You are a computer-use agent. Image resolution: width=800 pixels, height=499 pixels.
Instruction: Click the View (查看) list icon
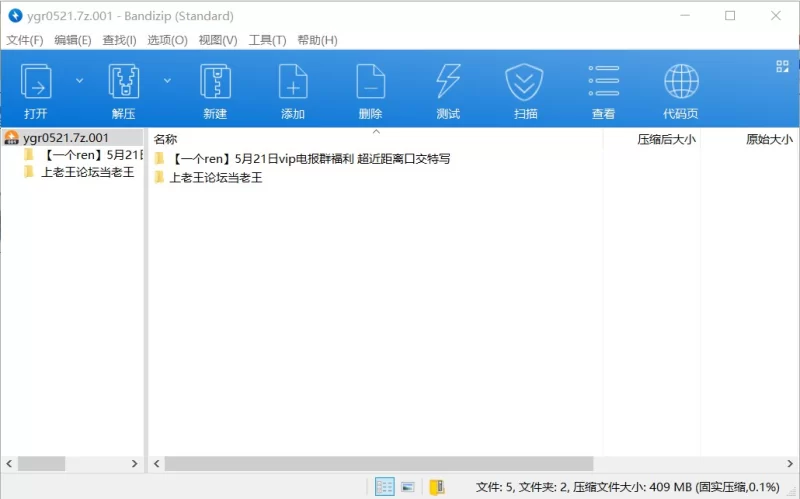(x=604, y=82)
